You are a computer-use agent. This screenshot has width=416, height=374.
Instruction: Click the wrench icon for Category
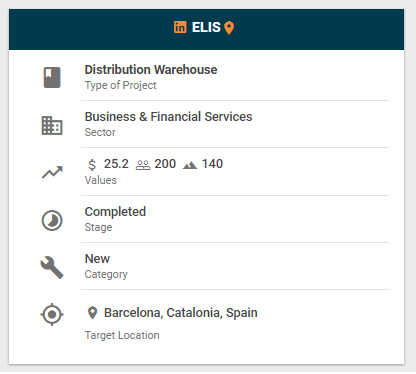pyautogui.click(x=52, y=267)
